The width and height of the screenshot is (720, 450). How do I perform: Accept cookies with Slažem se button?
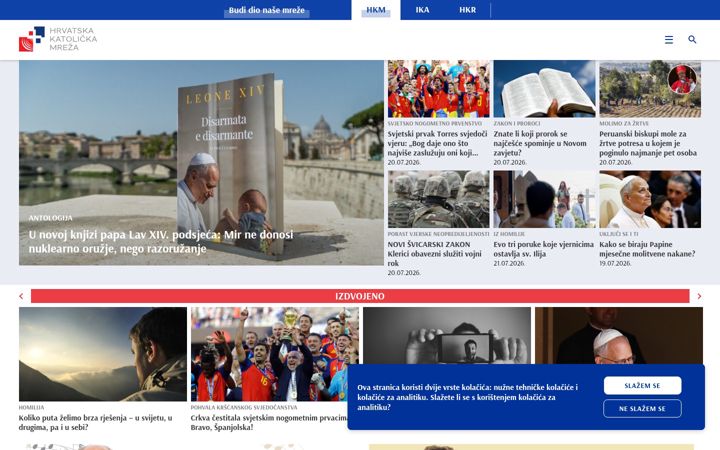[x=642, y=386]
